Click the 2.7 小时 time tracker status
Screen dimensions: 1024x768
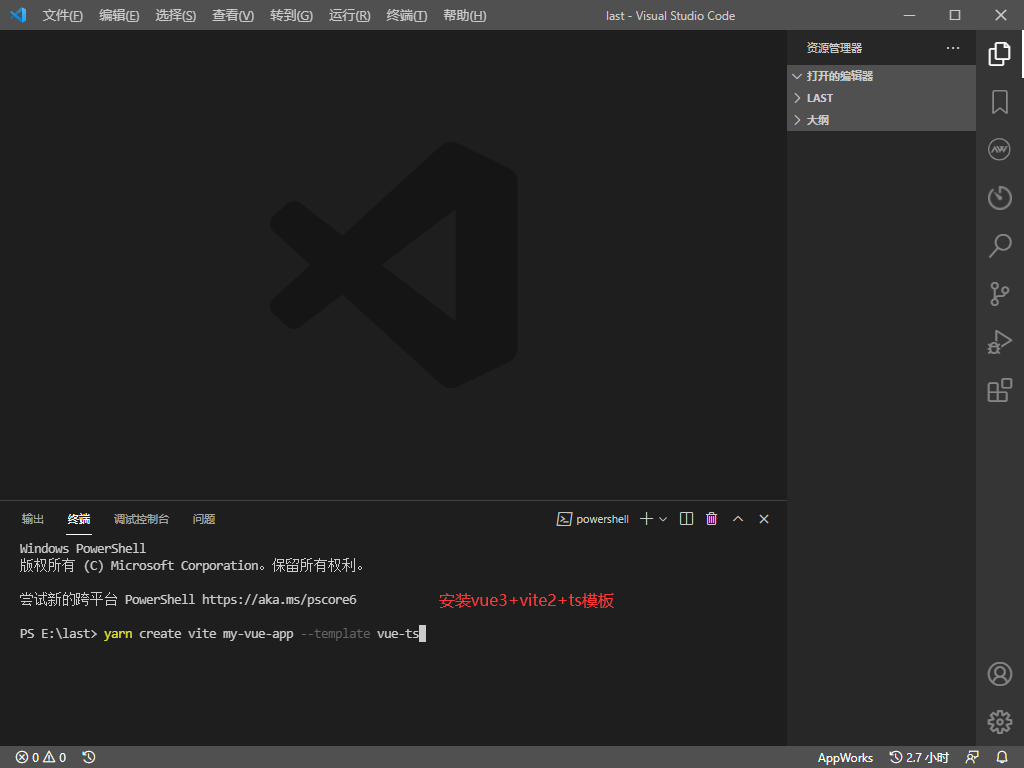pos(919,757)
